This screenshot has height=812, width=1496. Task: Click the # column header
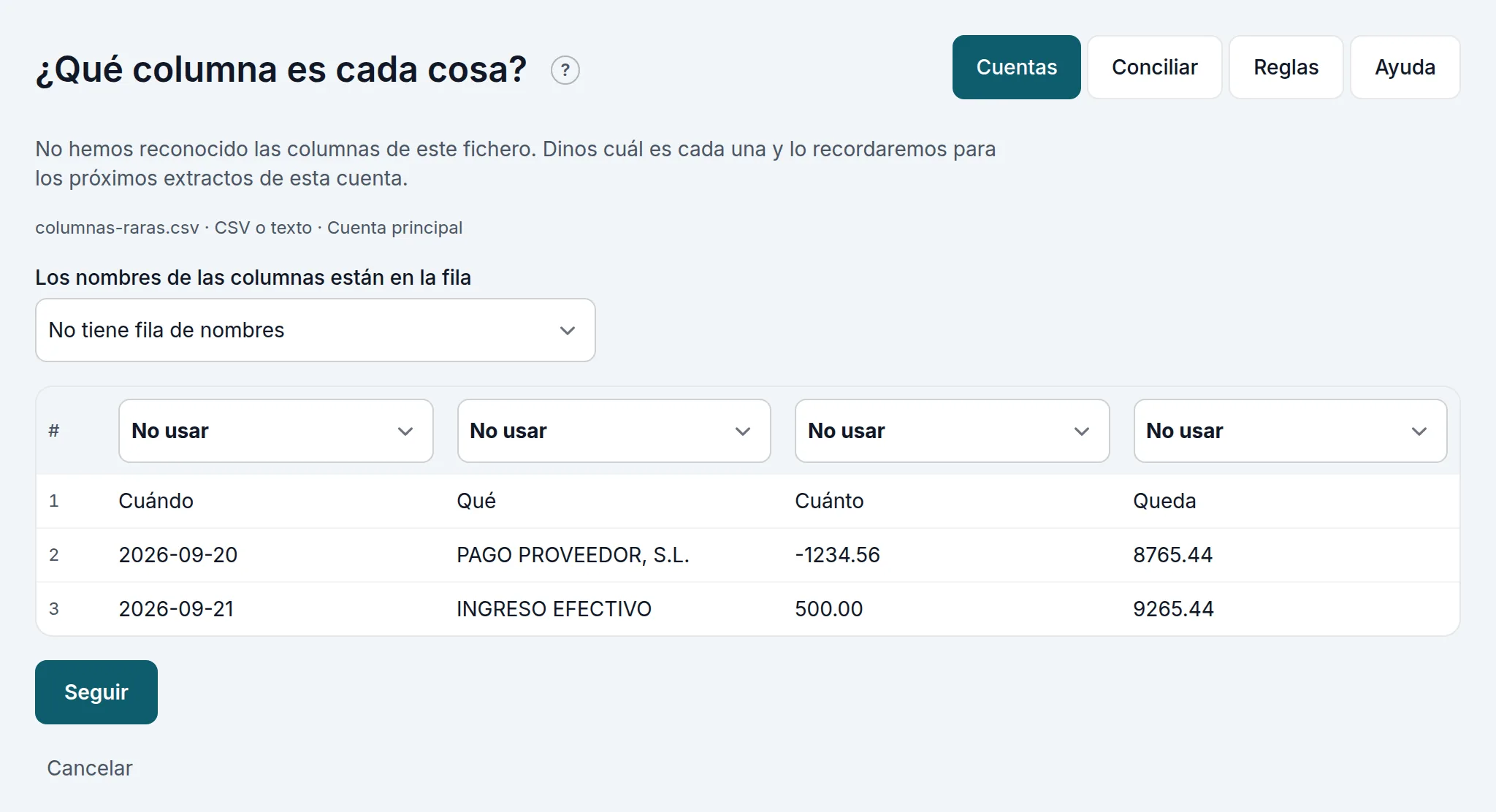53,431
